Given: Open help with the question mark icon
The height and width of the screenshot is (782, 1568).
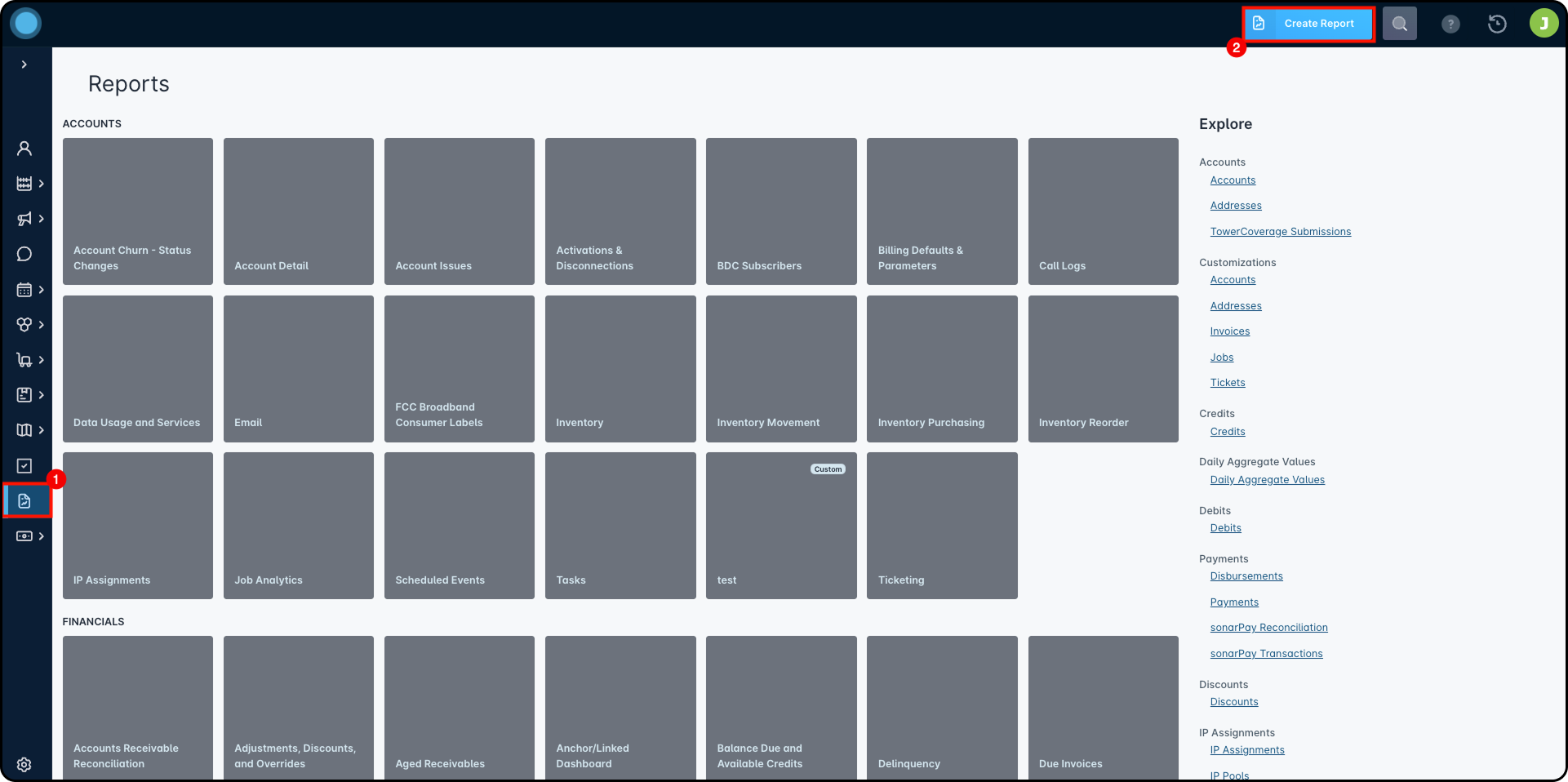Looking at the screenshot, I should 1450,24.
